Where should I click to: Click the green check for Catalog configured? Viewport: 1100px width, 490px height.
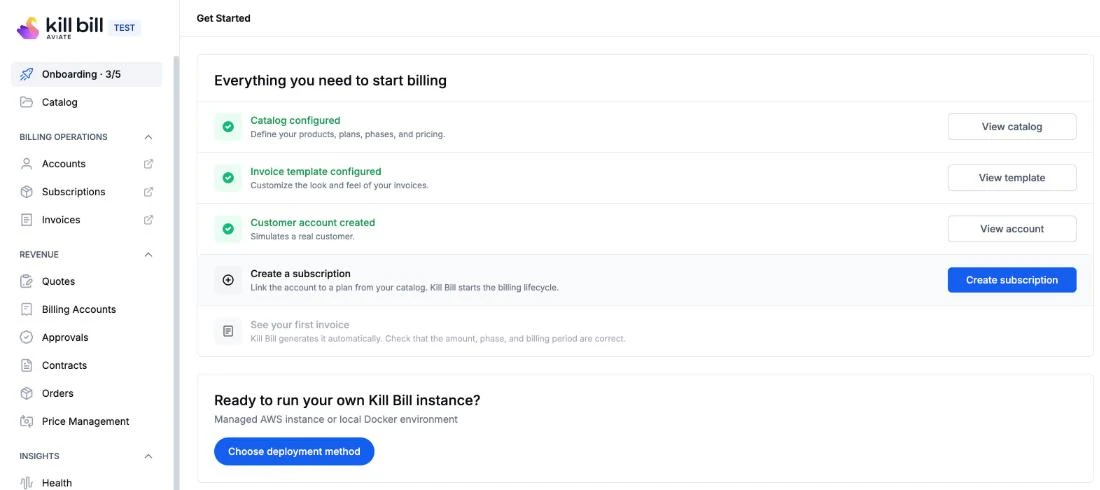(x=228, y=127)
